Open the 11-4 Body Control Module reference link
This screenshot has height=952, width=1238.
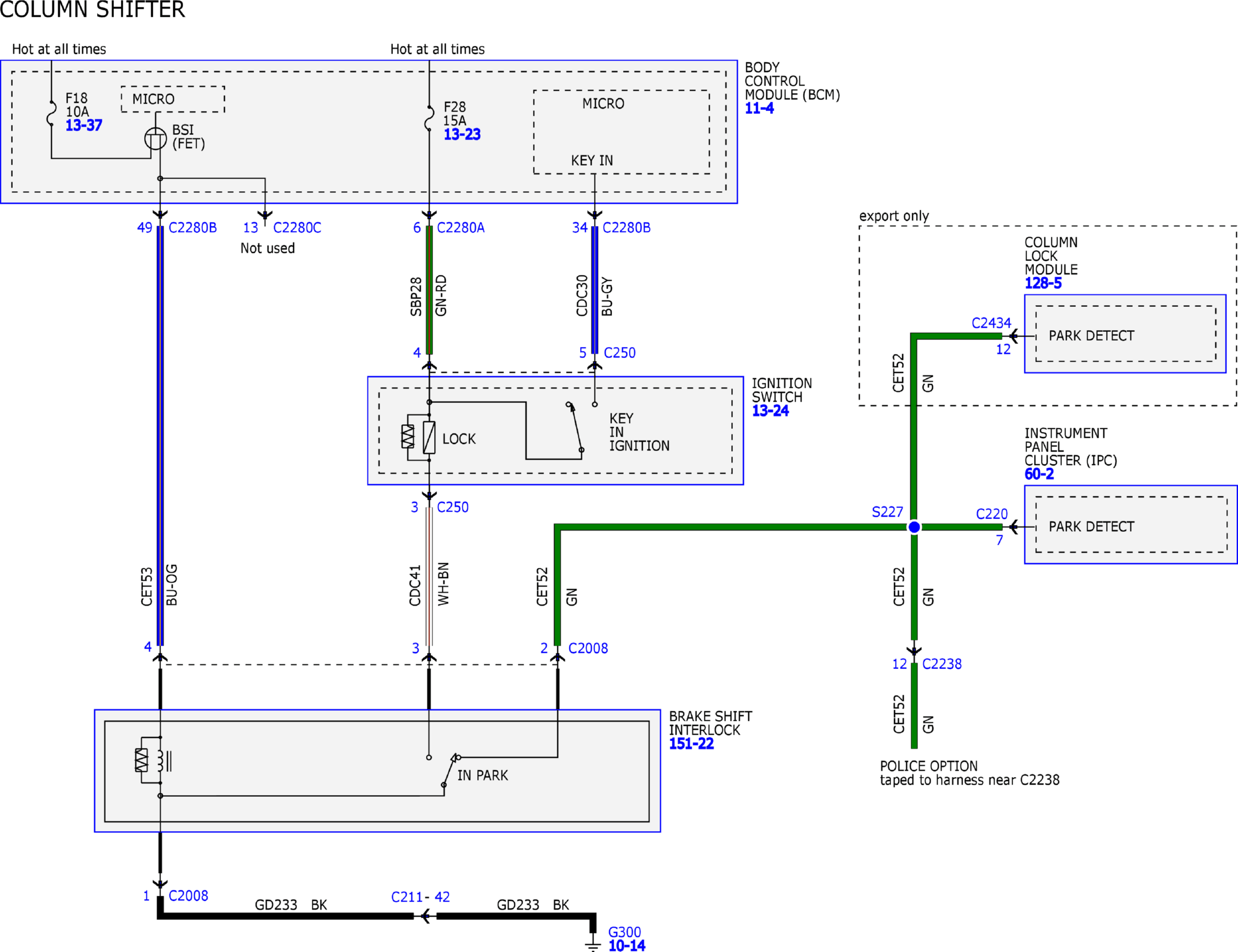[759, 108]
